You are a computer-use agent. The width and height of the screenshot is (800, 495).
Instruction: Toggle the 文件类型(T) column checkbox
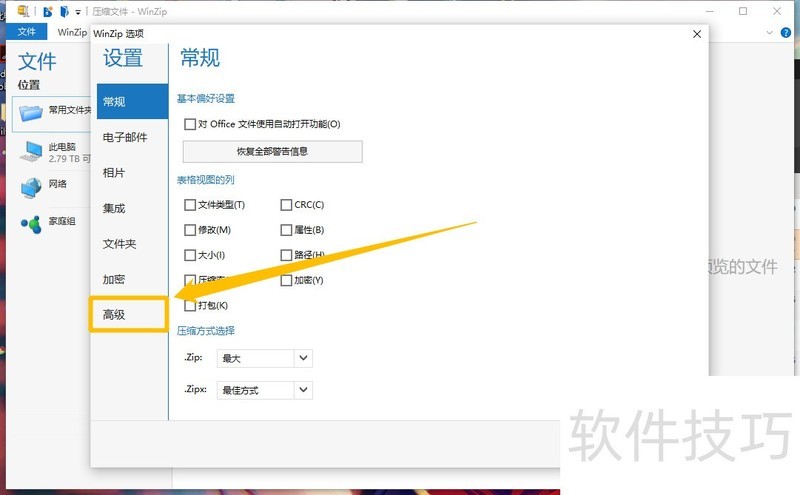point(190,205)
